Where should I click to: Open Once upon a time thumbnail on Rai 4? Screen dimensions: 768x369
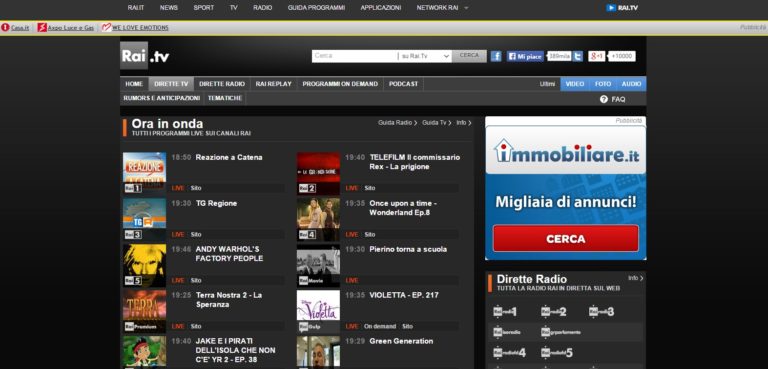318,219
